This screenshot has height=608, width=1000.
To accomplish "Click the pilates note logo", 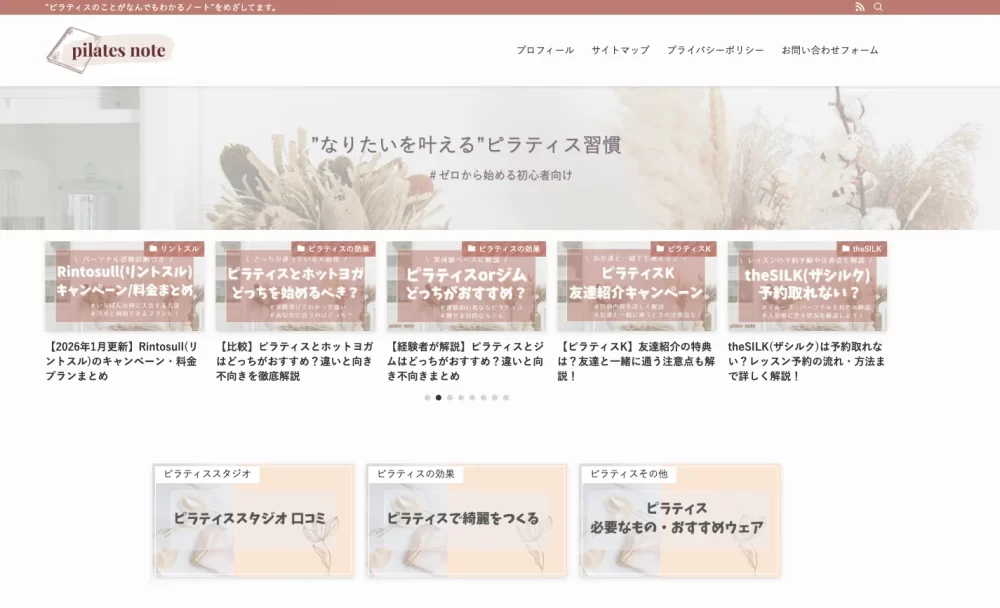I will 111,50.
